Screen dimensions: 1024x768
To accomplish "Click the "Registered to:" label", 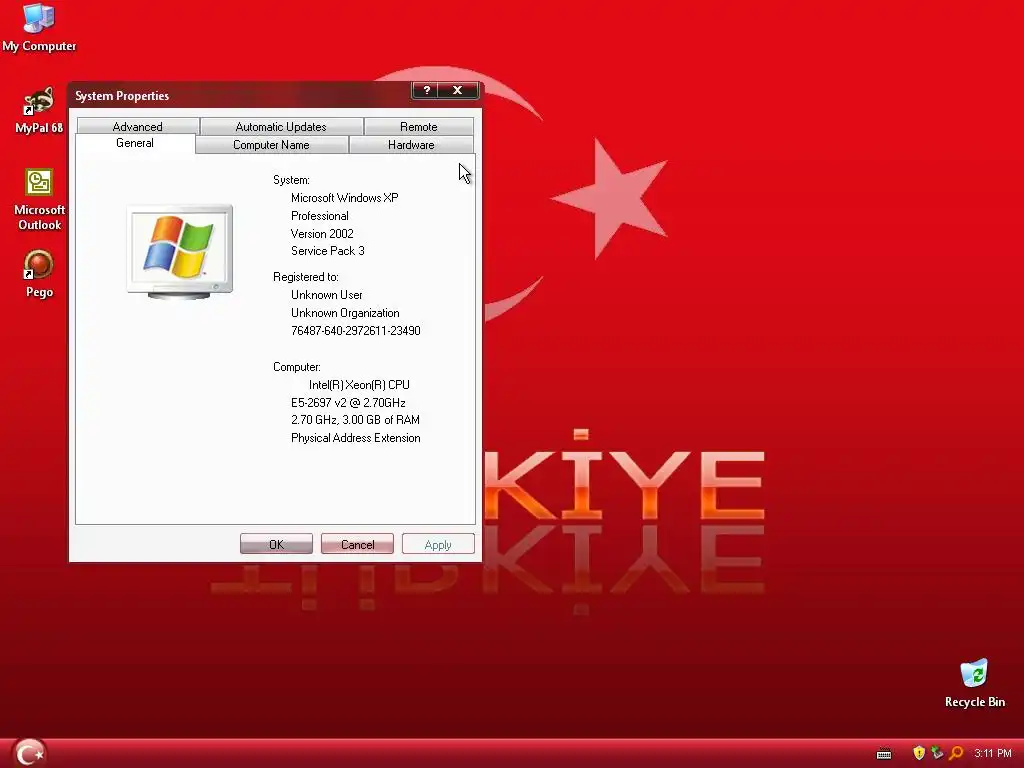I will 306,277.
